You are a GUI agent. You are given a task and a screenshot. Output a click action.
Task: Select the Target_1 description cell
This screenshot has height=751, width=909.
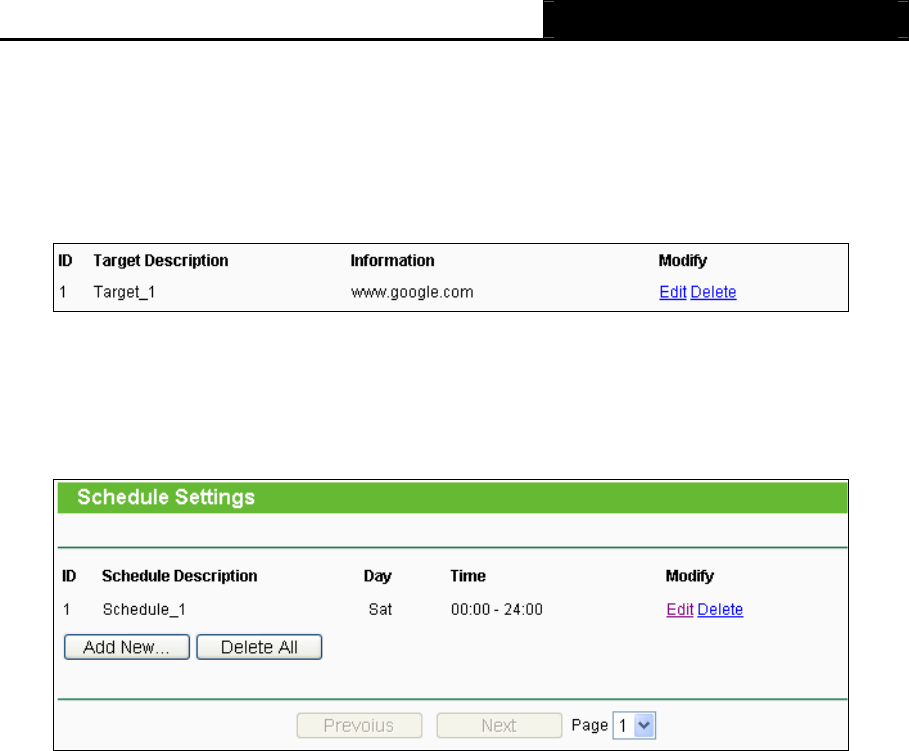click(124, 292)
